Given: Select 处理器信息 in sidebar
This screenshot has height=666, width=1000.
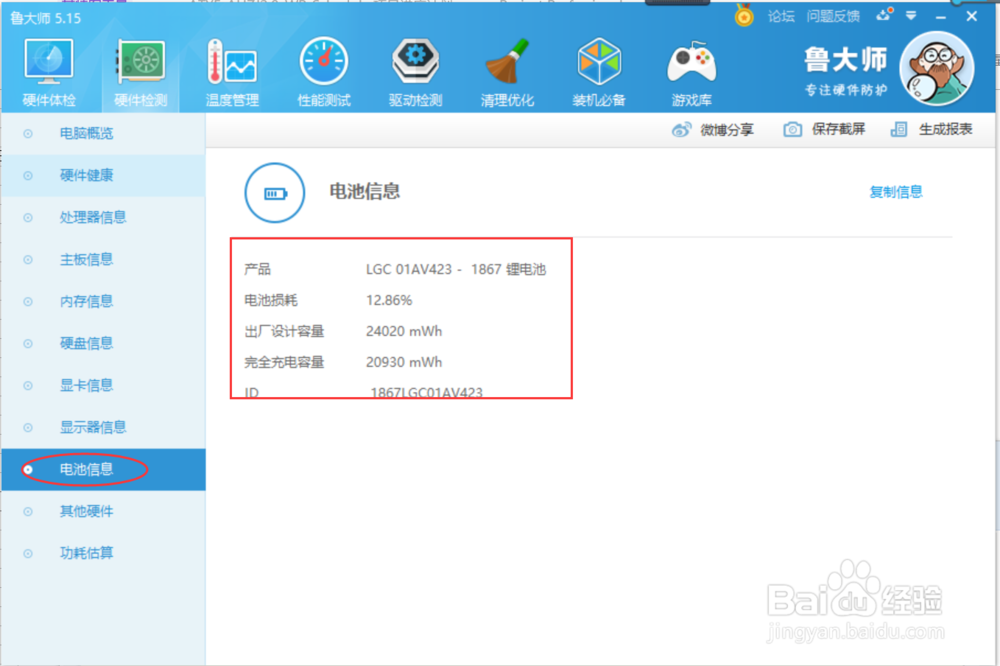Looking at the screenshot, I should [x=103, y=218].
